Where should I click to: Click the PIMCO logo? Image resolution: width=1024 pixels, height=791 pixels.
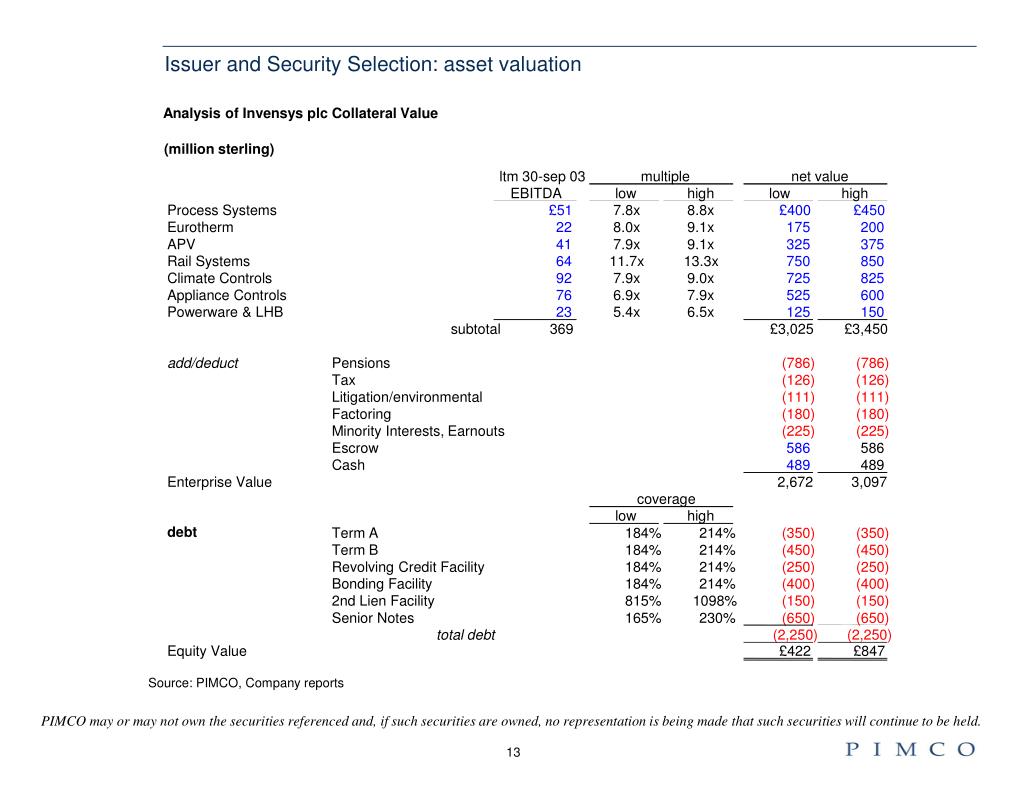pyautogui.click(x=910, y=749)
